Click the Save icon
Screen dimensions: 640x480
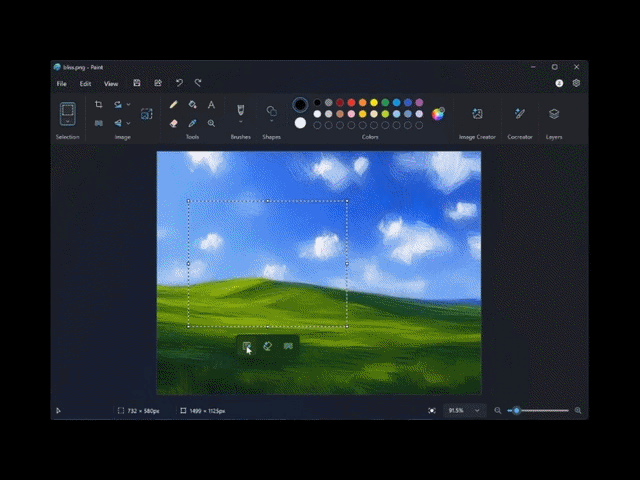[137, 83]
